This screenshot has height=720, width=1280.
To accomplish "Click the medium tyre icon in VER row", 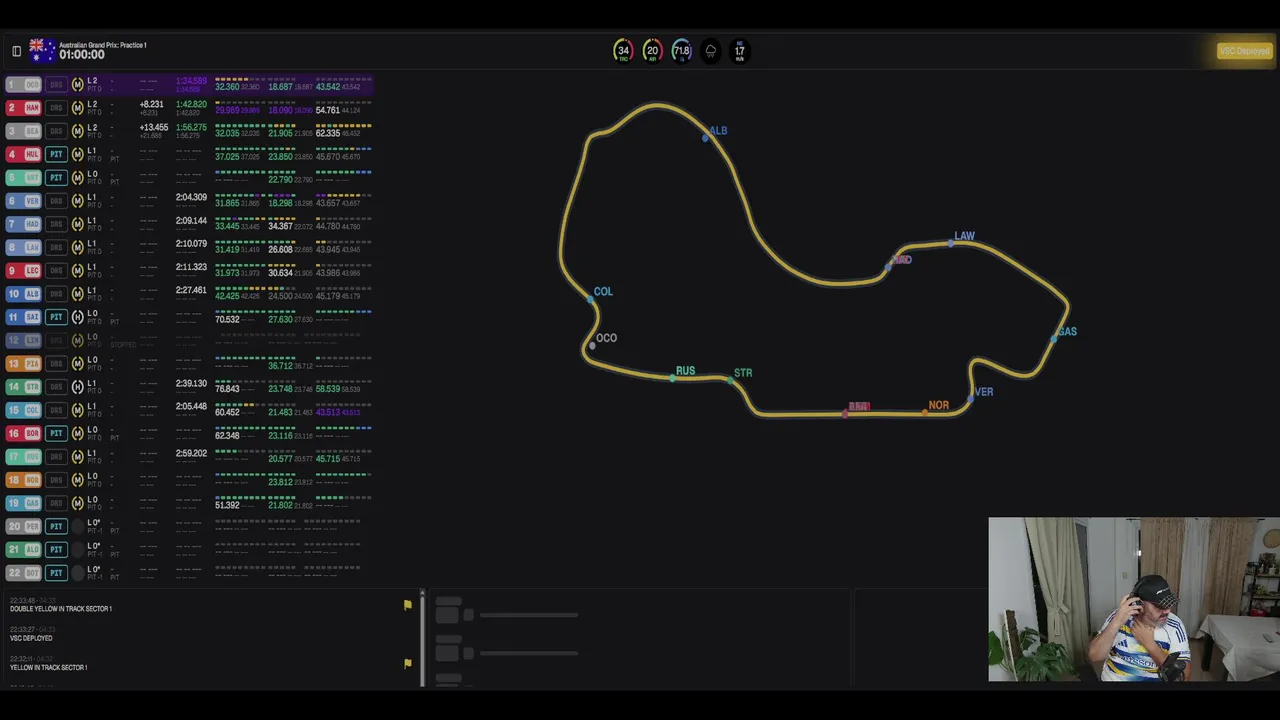I will (78, 201).
